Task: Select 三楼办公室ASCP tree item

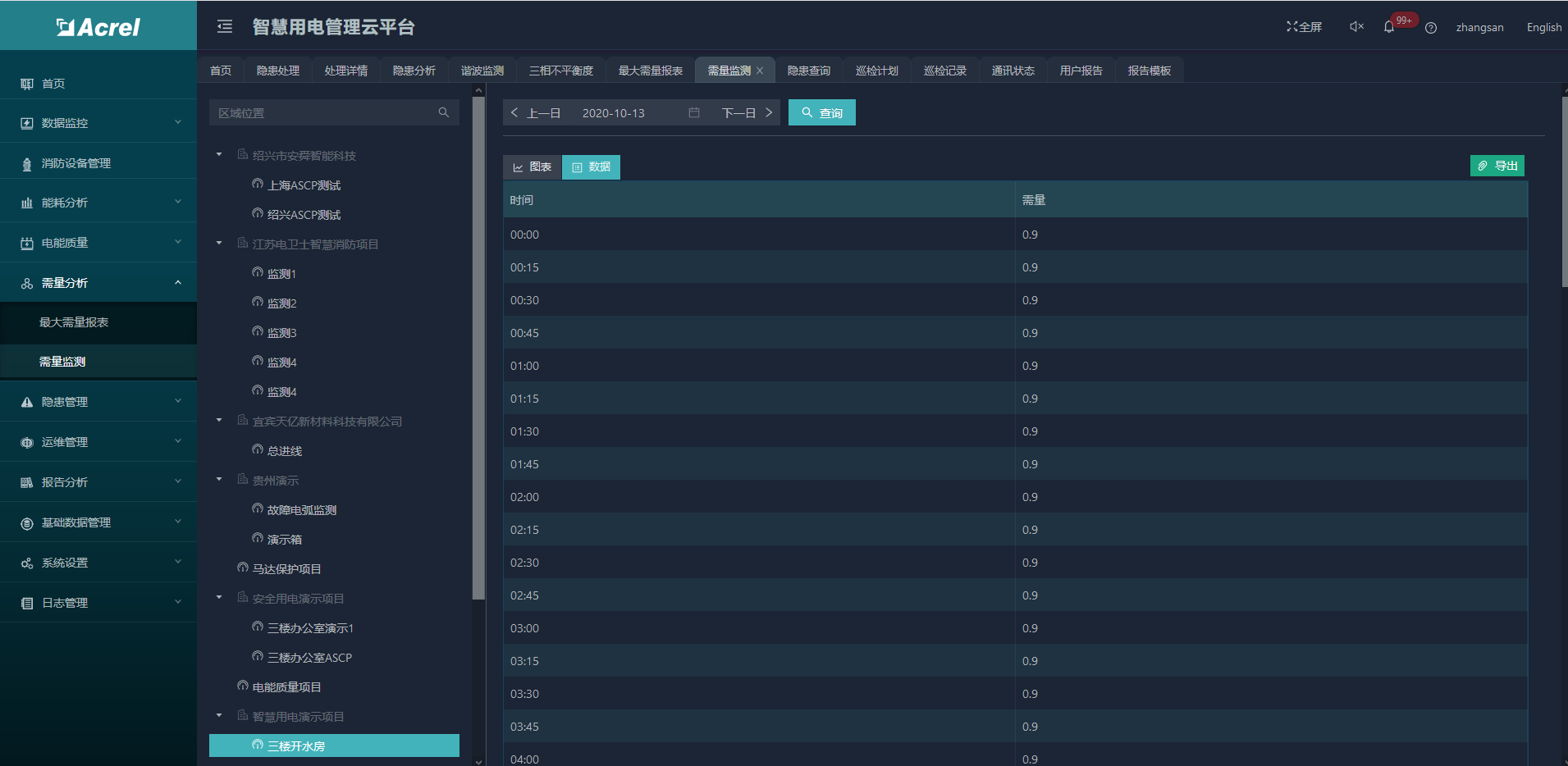Action: (x=309, y=658)
